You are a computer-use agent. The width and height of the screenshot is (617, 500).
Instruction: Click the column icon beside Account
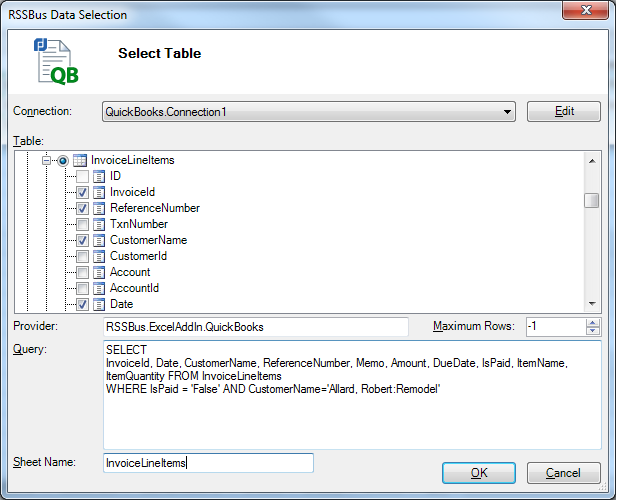coord(99,272)
